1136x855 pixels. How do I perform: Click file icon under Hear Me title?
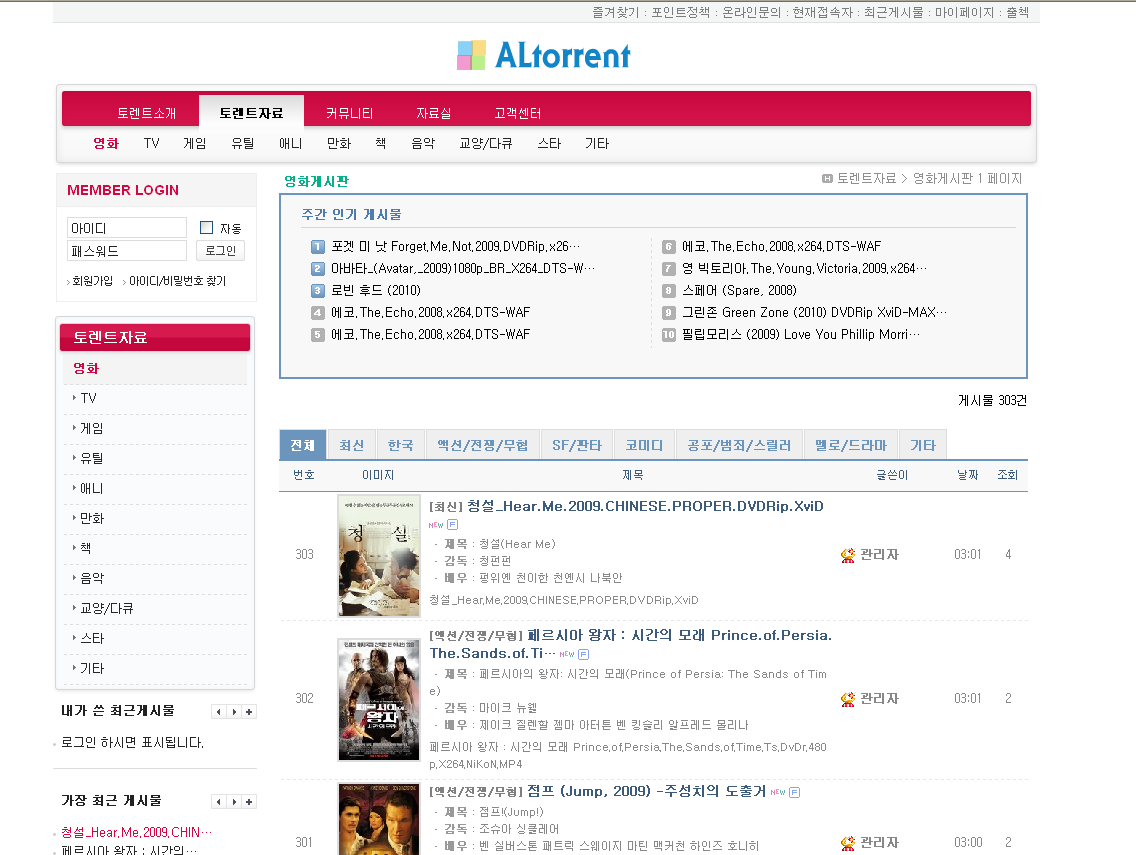pos(452,524)
